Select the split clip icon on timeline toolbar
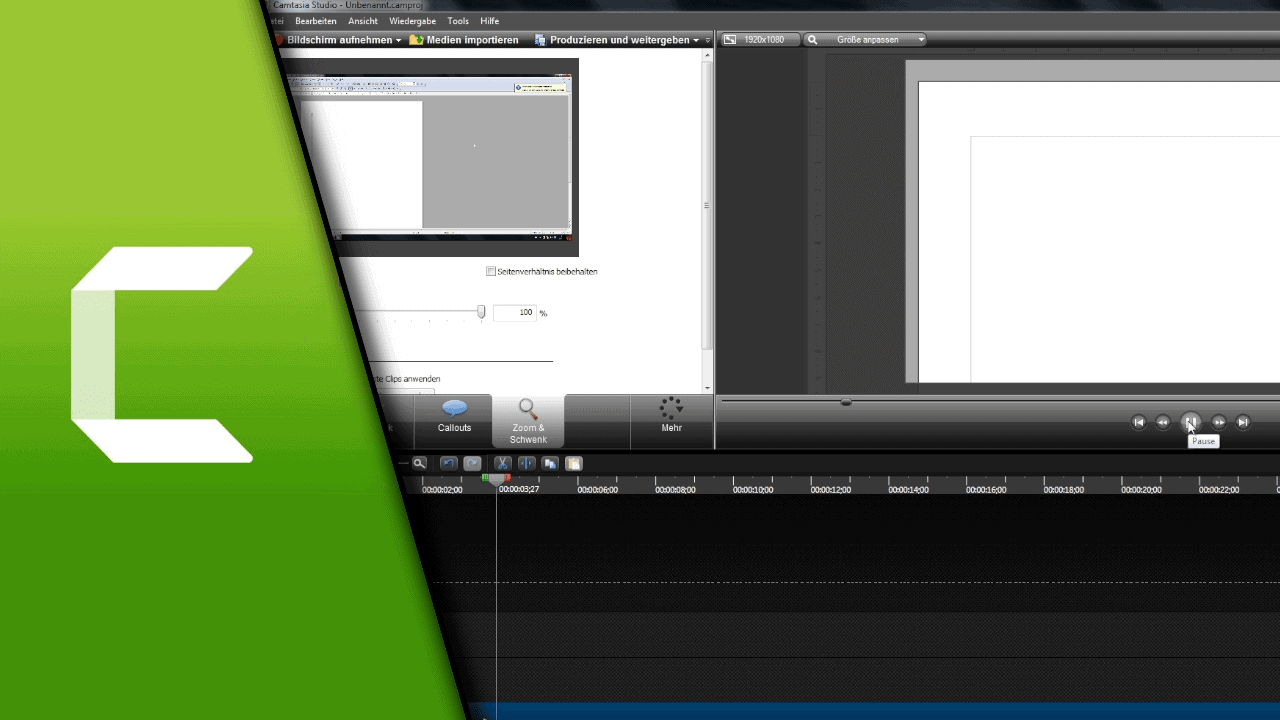 526,463
